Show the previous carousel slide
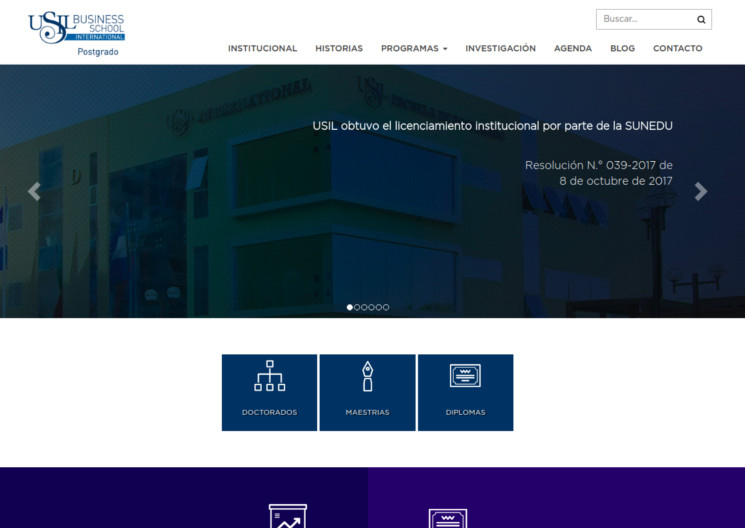The width and height of the screenshot is (745, 528). [34, 192]
